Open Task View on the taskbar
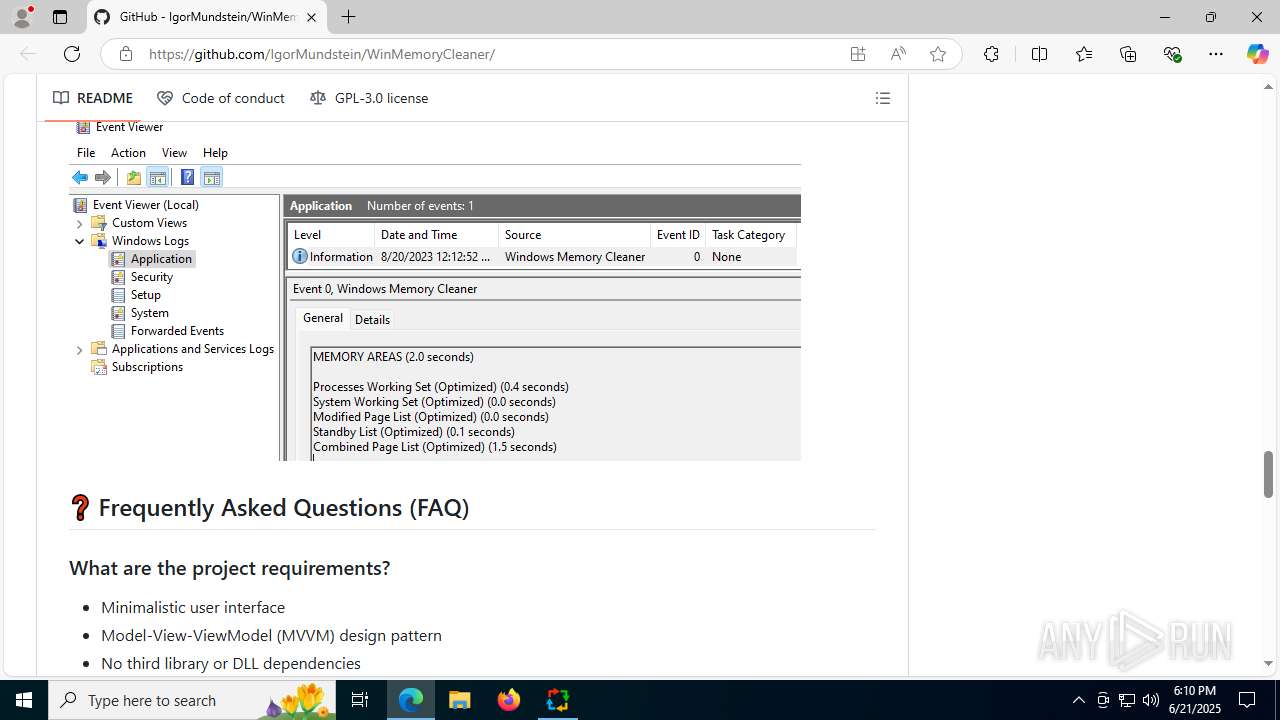Image resolution: width=1280 pixels, height=720 pixels. pos(361,700)
